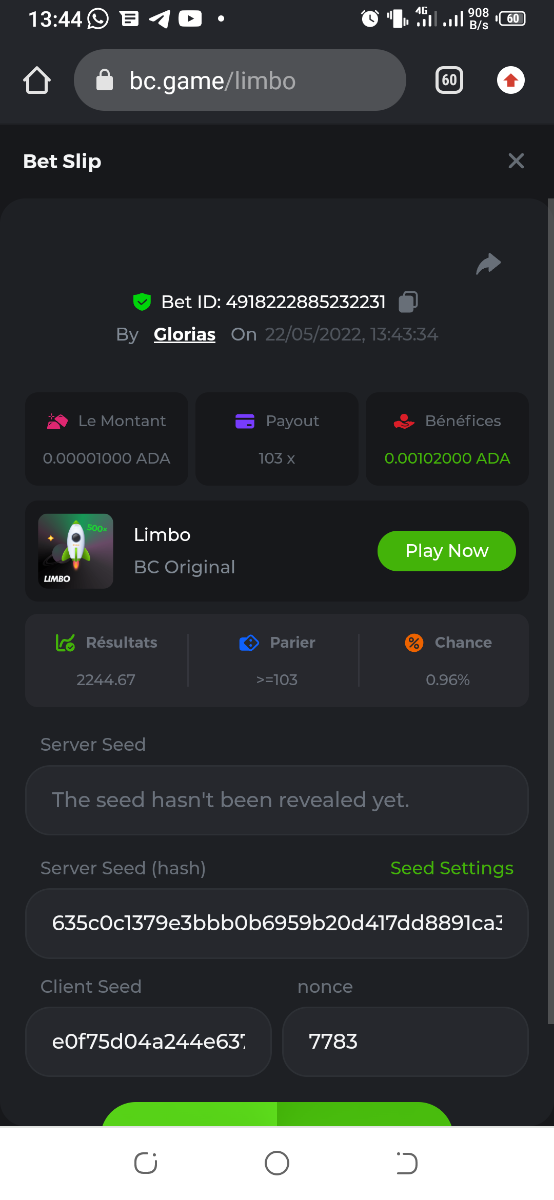Open the browser tab counter showing 60
This screenshot has width=554, height=1200.
point(449,81)
